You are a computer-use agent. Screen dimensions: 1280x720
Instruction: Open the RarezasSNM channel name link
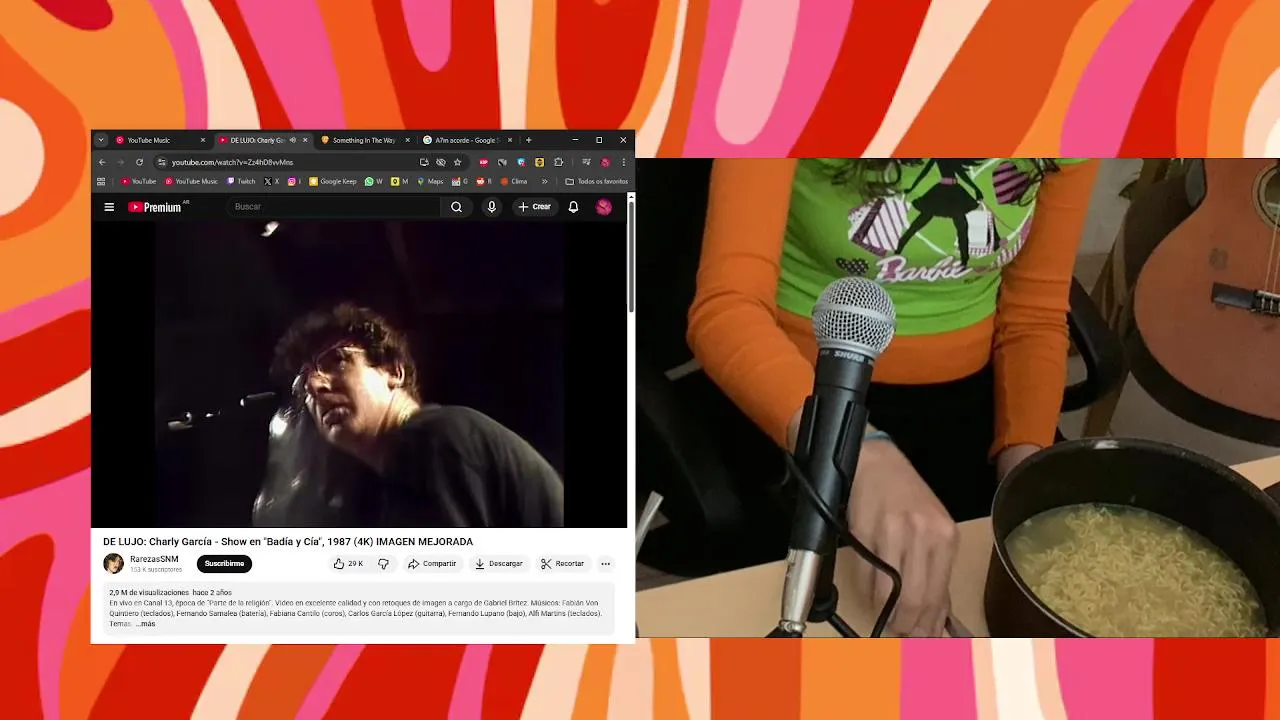[154, 559]
